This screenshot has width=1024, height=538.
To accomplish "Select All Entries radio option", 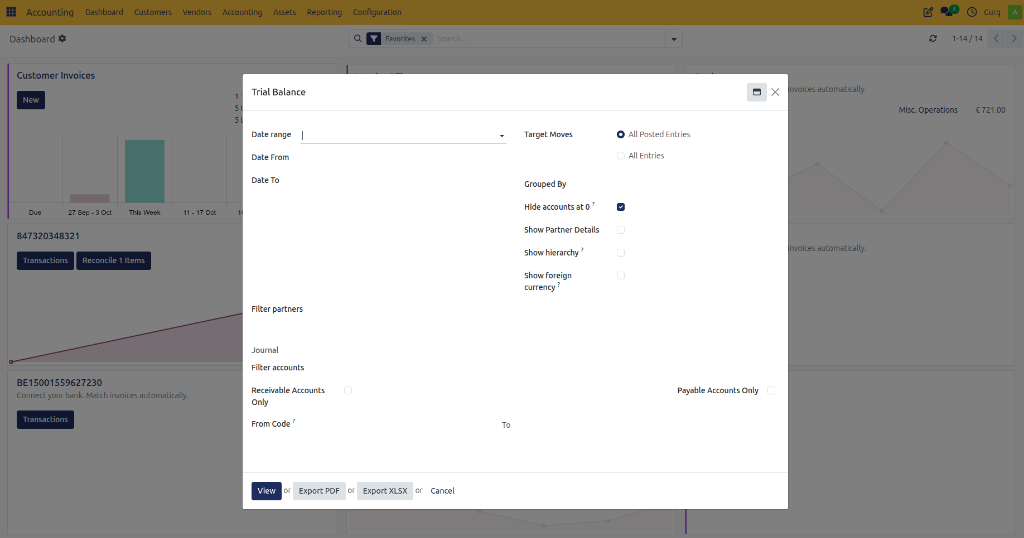I will 620,155.
